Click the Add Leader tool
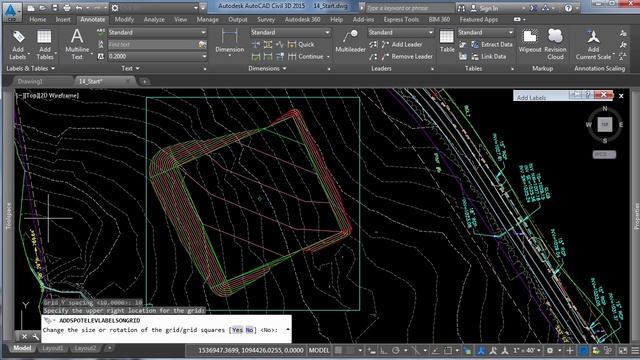This screenshot has width=640, height=360. [x=402, y=44]
